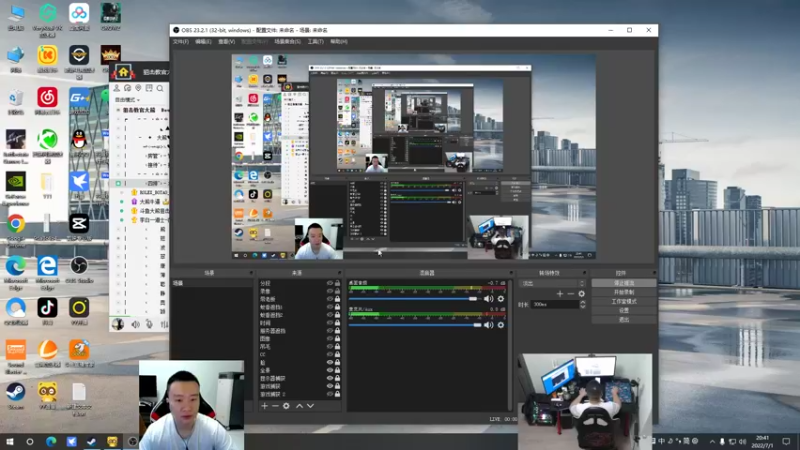Open the 自由模式 dropdown in the voice chat window

tap(127, 100)
